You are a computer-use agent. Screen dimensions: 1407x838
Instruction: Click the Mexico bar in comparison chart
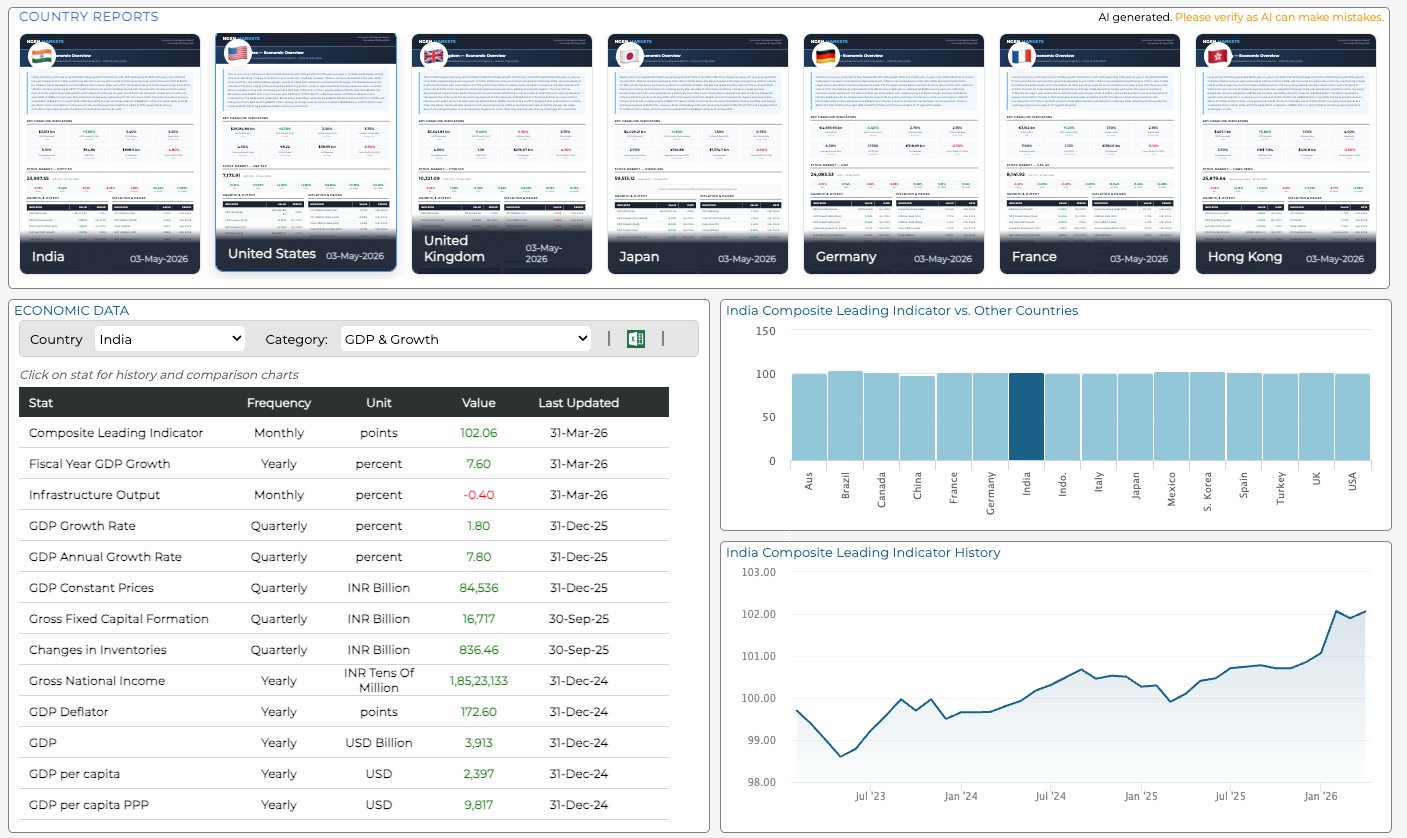pyautogui.click(x=1171, y=417)
